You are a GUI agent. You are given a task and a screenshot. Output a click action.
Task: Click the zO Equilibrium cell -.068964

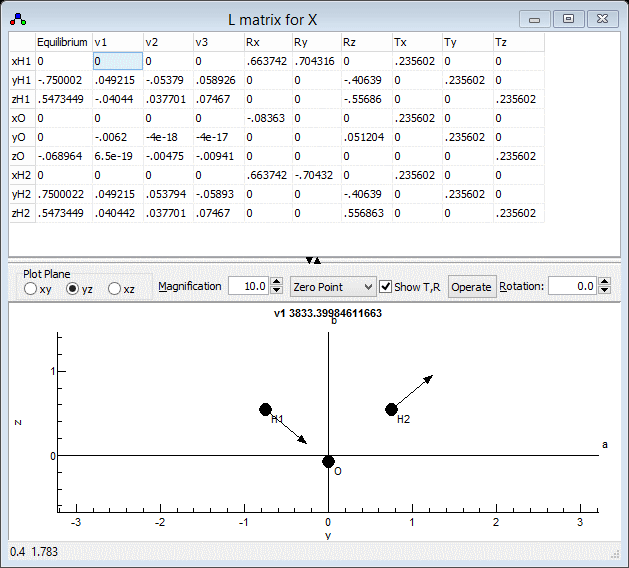coord(64,156)
